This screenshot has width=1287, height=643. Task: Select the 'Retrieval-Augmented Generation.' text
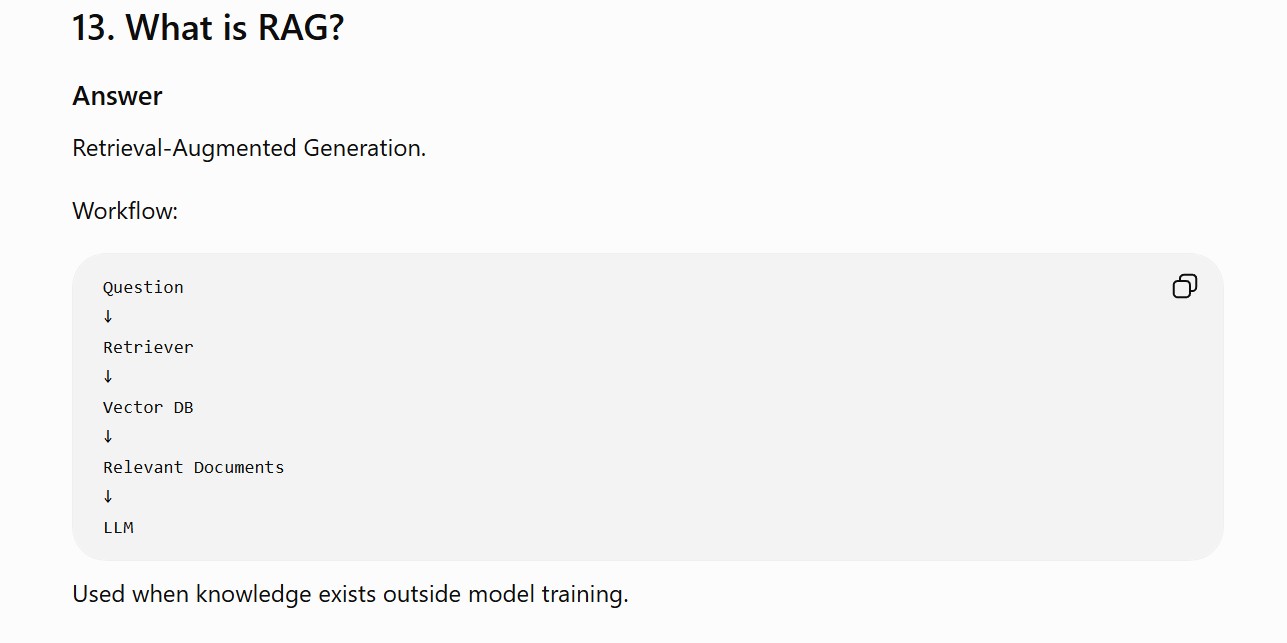pyautogui.click(x=249, y=148)
